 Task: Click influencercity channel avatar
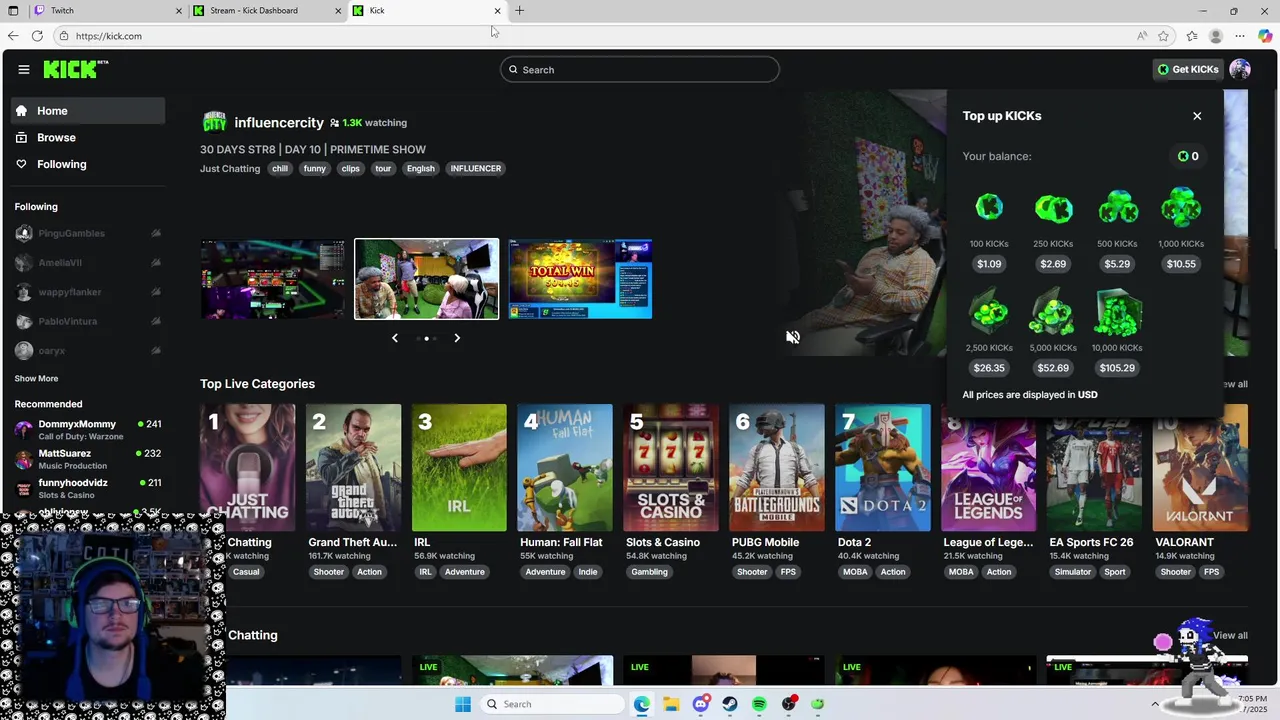(x=214, y=122)
